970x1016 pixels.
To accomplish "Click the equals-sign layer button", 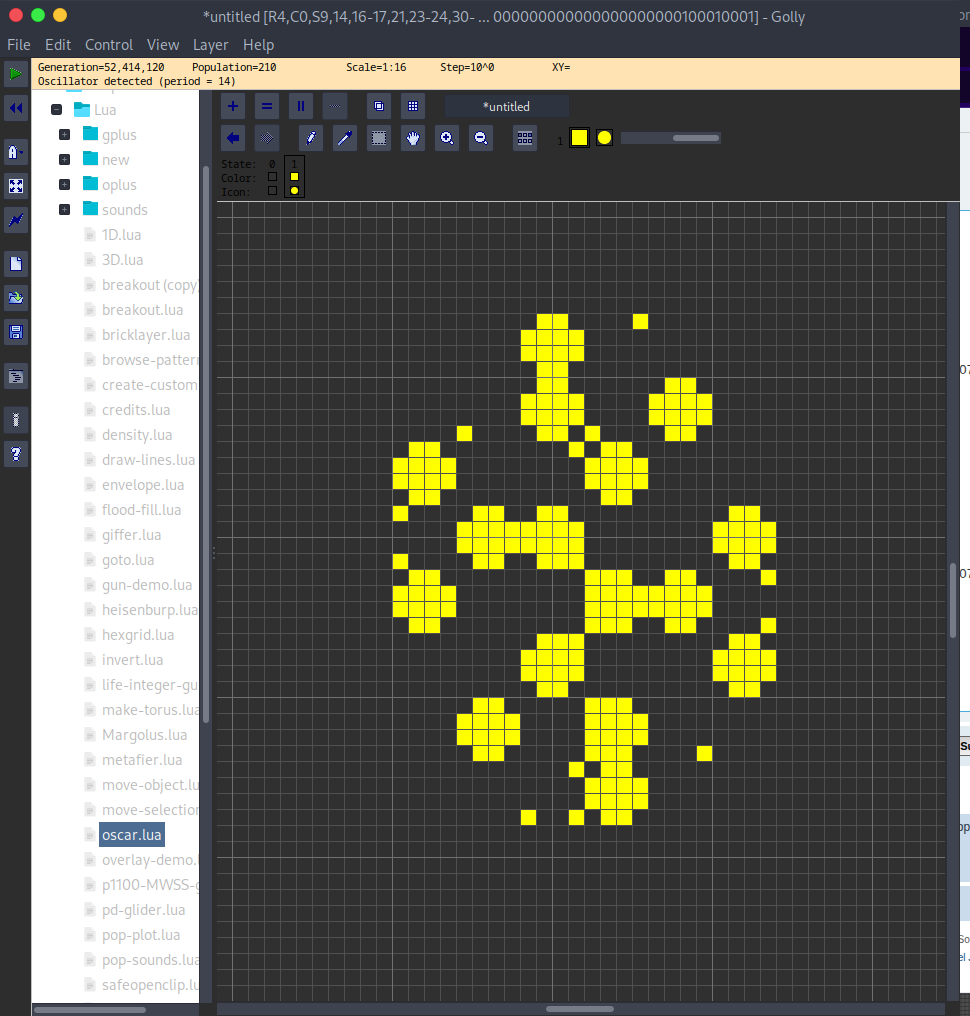I will (x=267, y=106).
